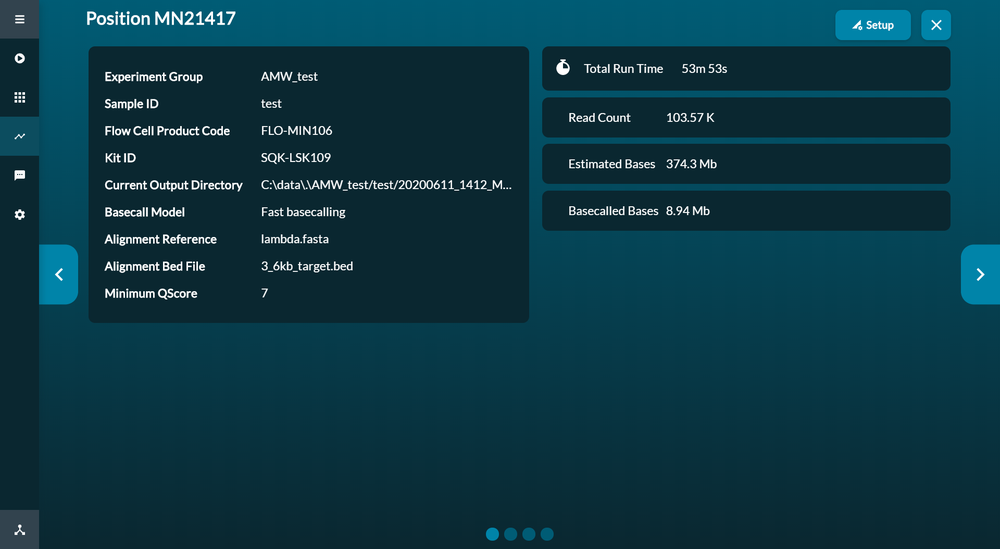Select the third pagination dot

coord(529,534)
